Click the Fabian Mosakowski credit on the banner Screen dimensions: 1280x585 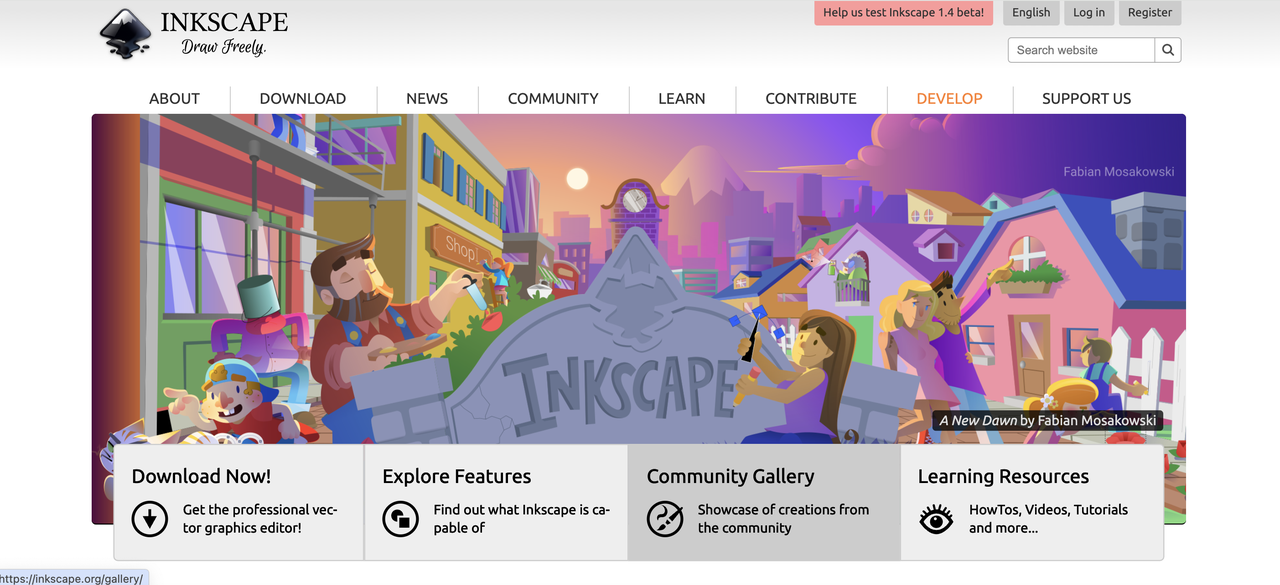pos(1119,171)
